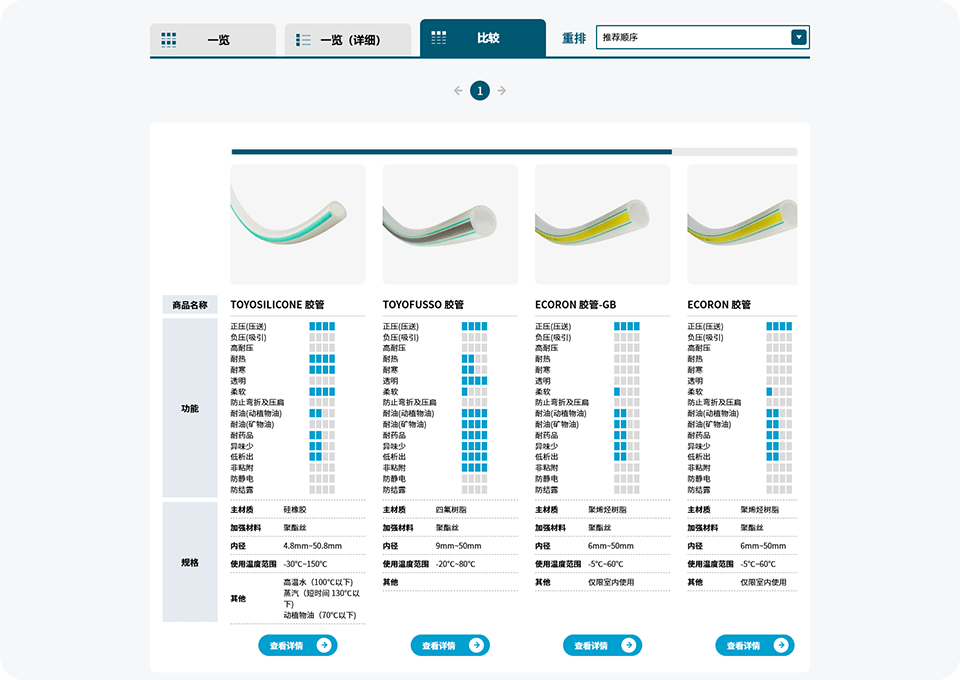Click the TOYOFUSSO 胶管 product name
Image resolution: width=960 pixels, height=680 pixels.
424,304
